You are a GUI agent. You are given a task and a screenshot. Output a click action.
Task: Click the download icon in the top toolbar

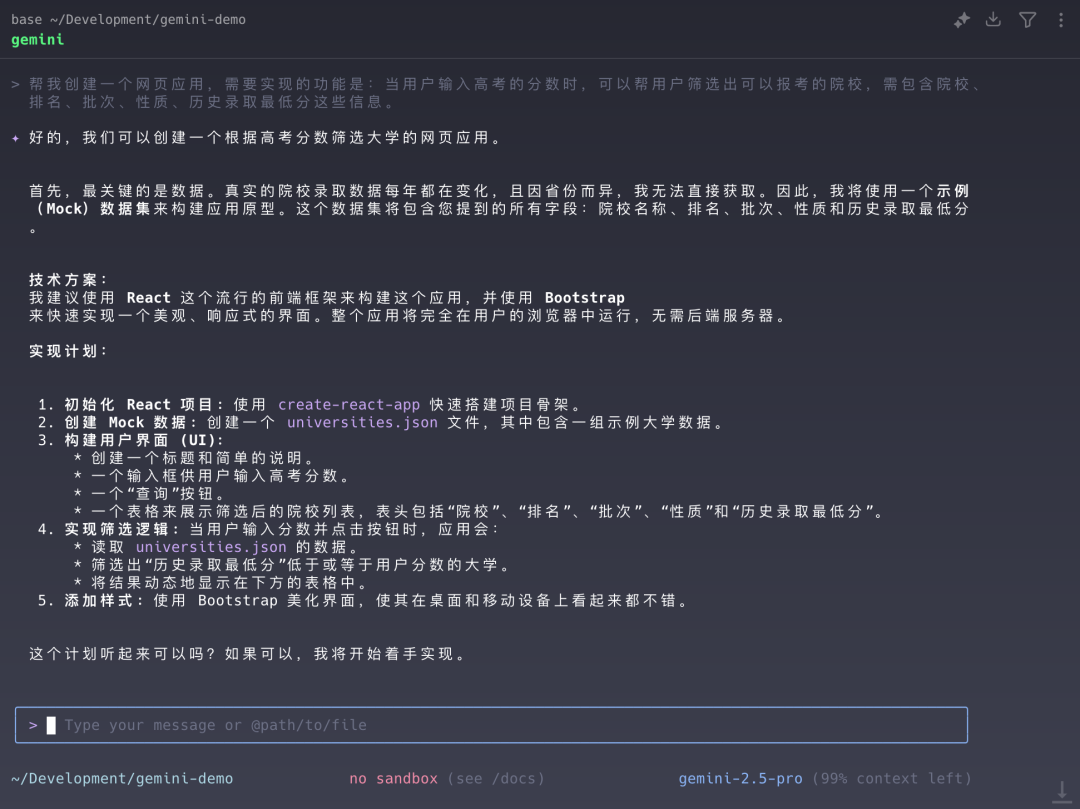pos(993,19)
